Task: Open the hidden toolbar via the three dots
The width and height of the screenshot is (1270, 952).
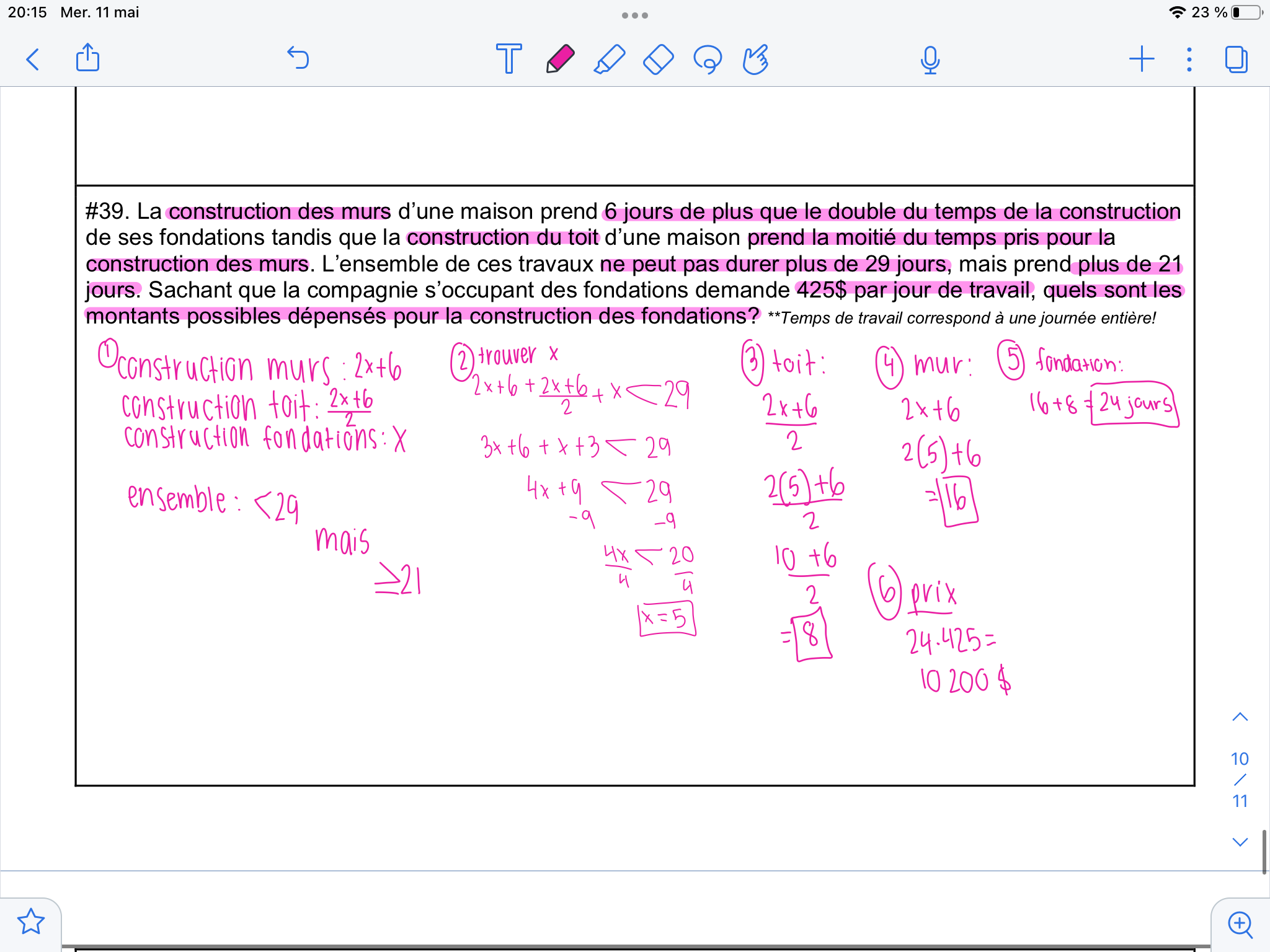Action: (x=635, y=15)
